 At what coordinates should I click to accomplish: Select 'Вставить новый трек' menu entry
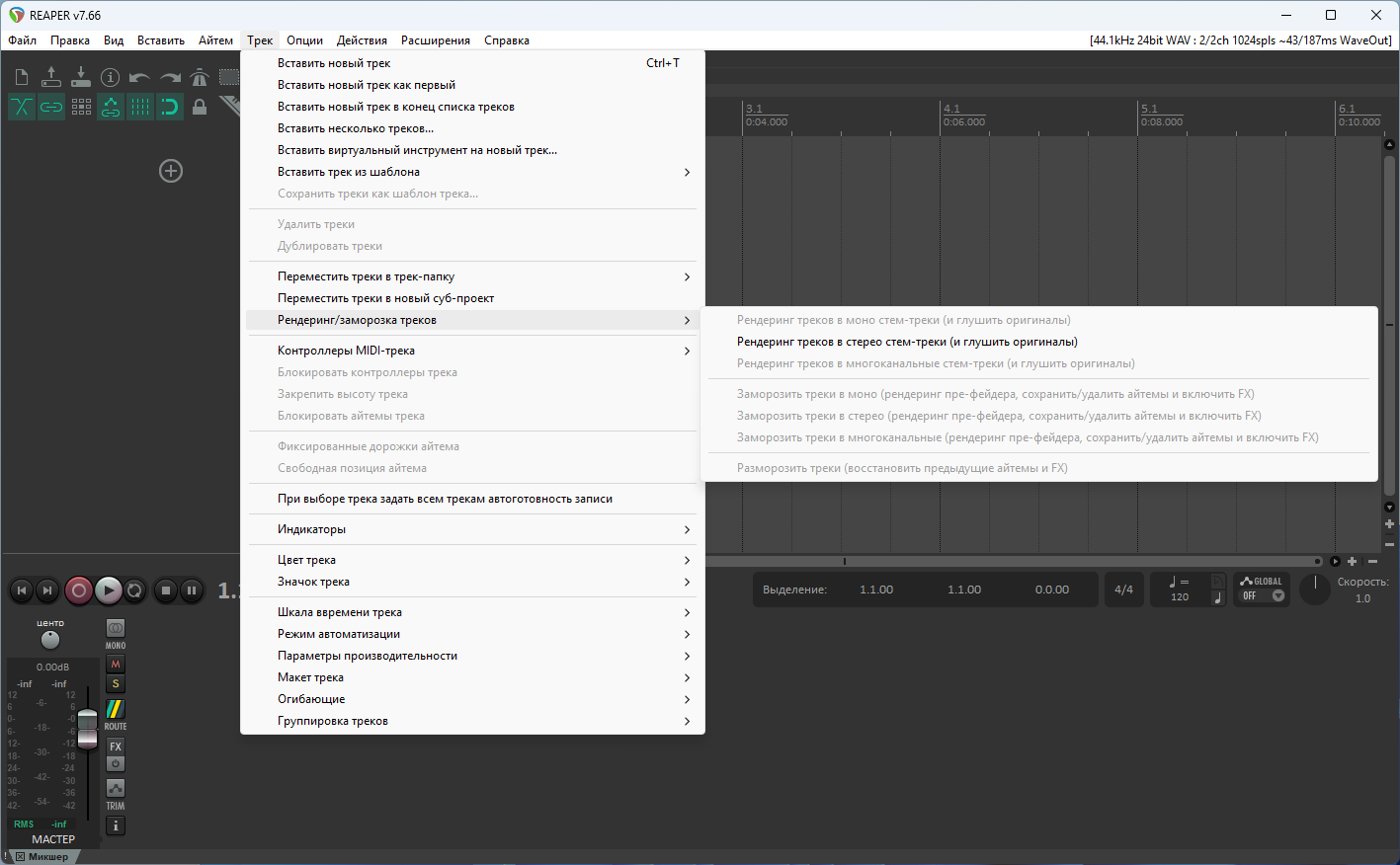tap(472, 63)
